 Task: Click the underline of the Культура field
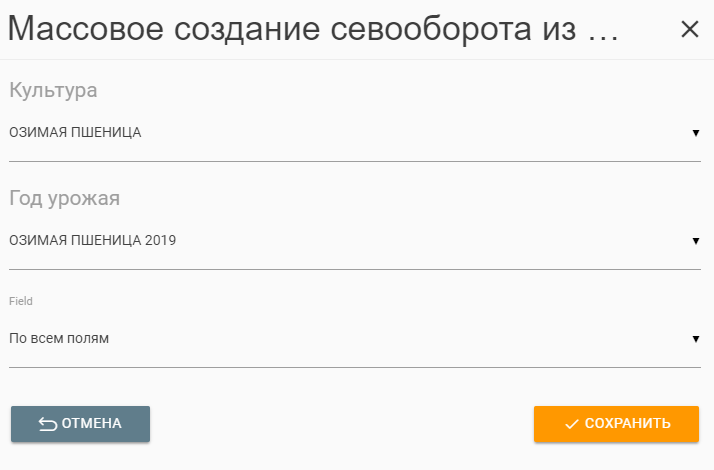(x=354, y=160)
